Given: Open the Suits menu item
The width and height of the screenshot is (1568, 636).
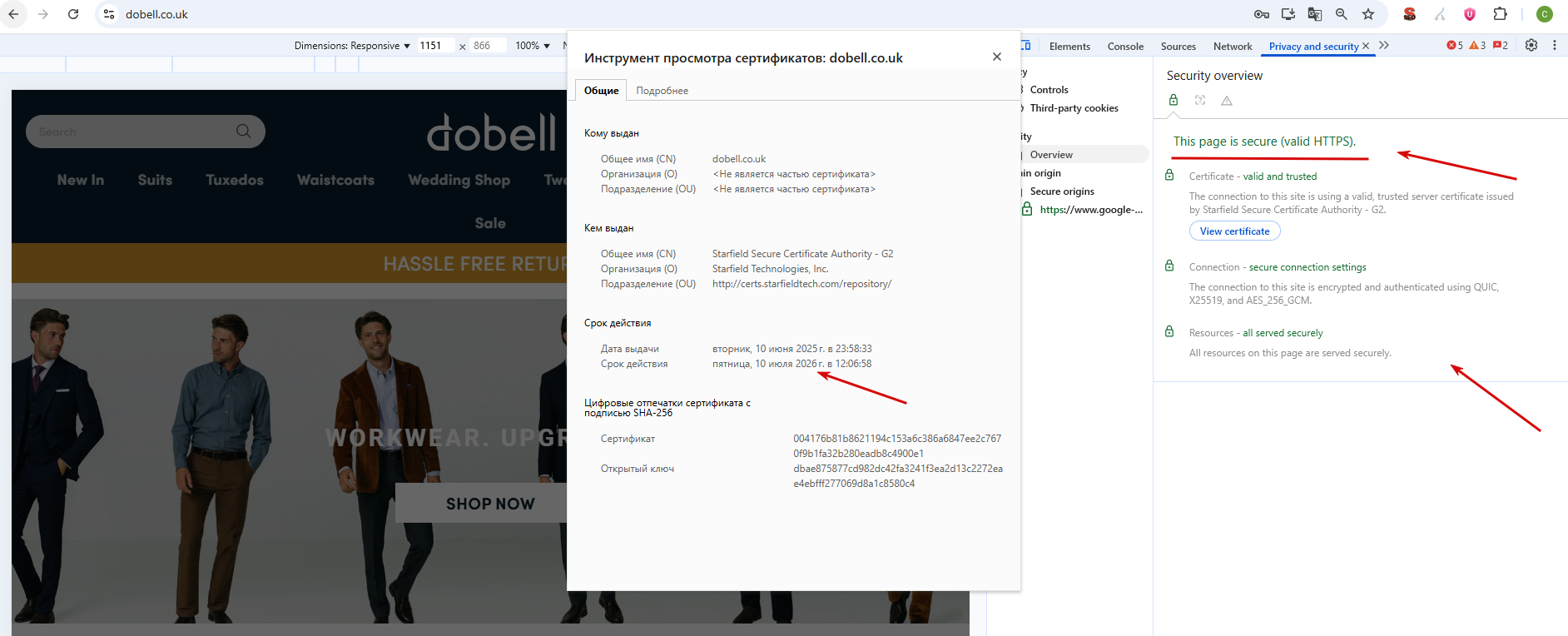Looking at the screenshot, I should 155,180.
